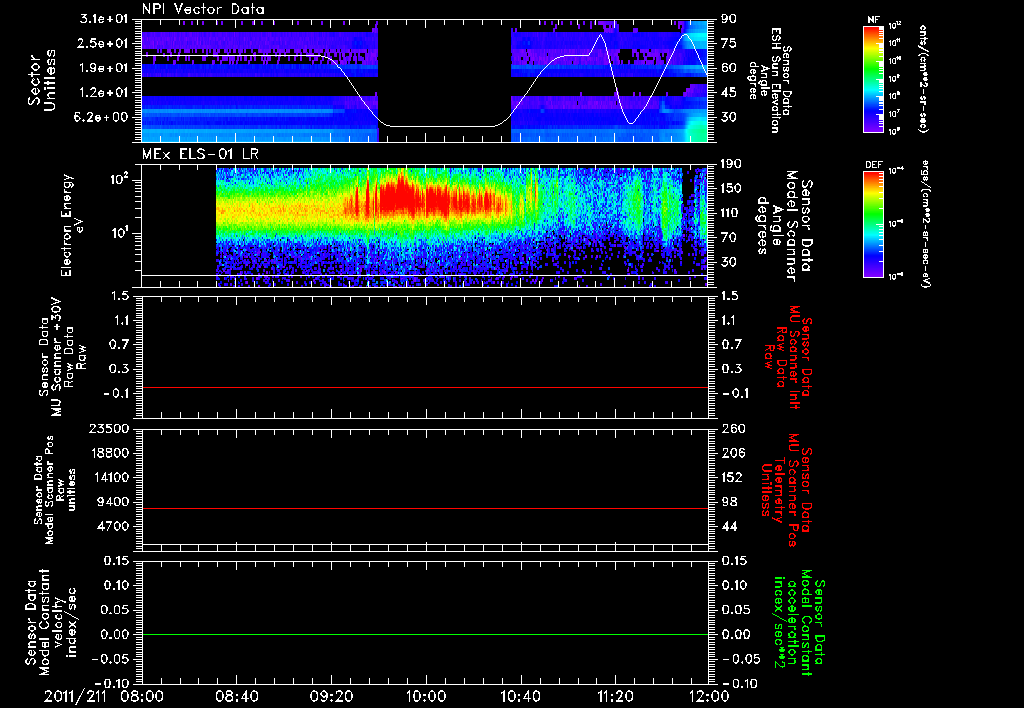
Task: Click the '1.9e+01' sector tick label
Action: click(x=106, y=68)
